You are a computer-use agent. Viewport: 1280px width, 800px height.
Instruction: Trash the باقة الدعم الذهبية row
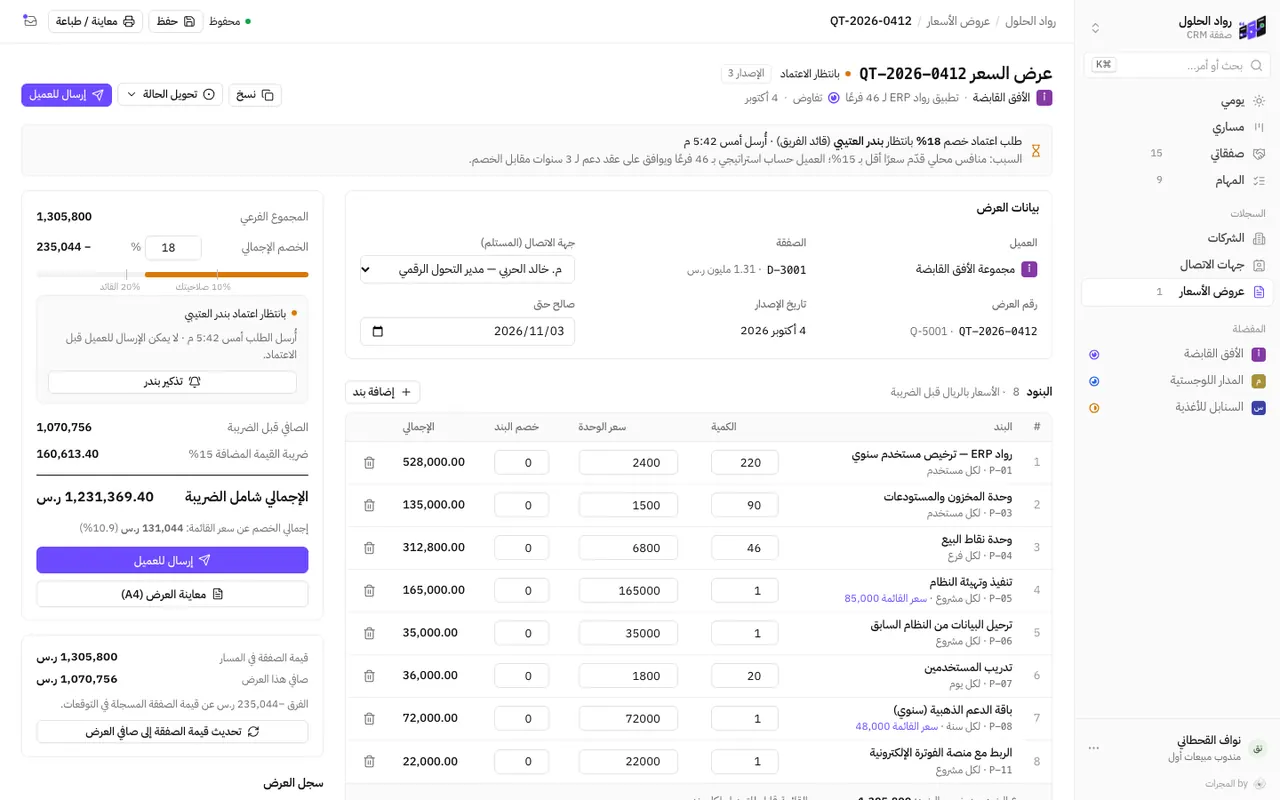pyautogui.click(x=369, y=718)
